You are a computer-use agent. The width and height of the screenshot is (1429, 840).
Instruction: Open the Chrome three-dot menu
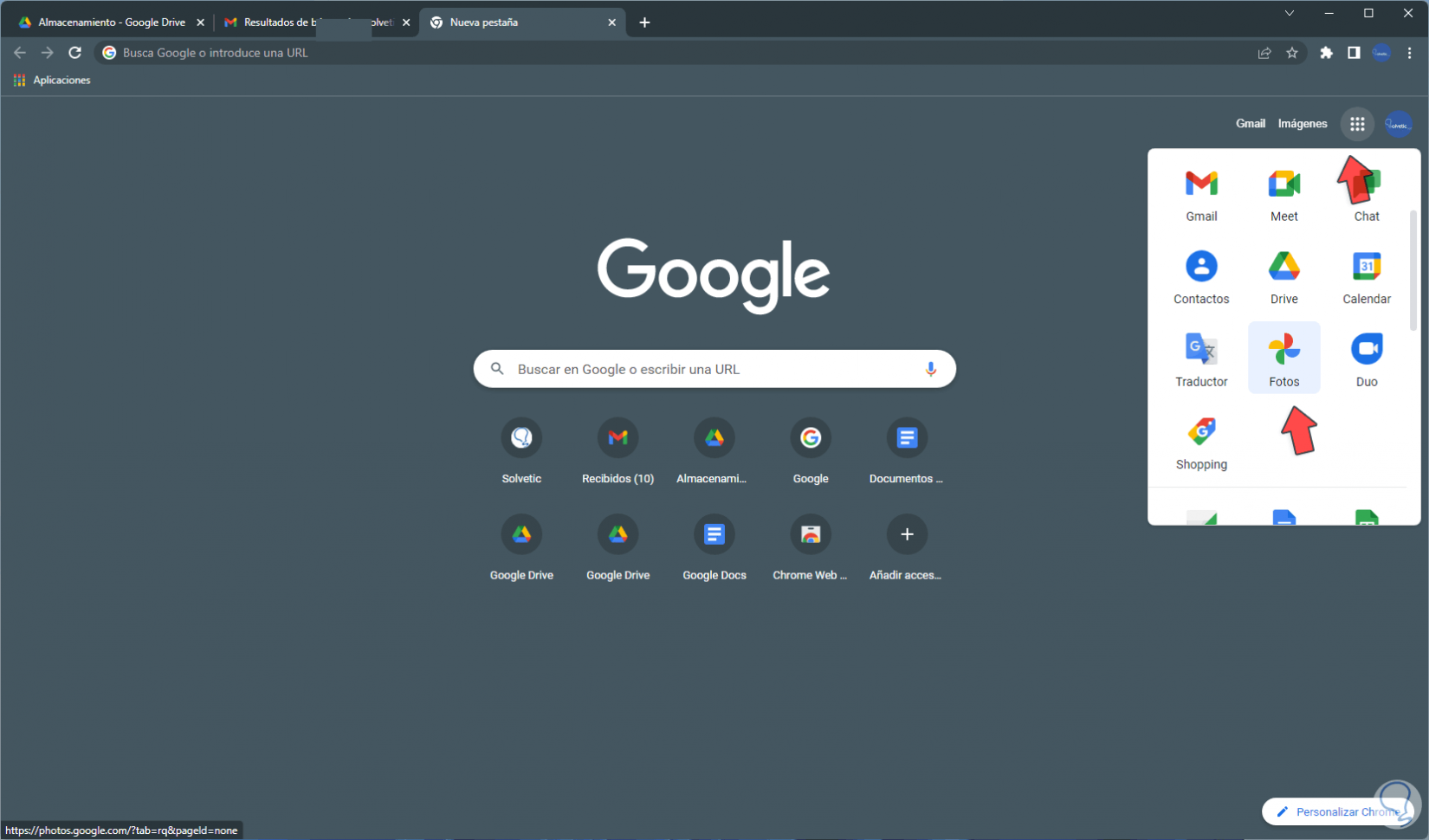(1409, 53)
